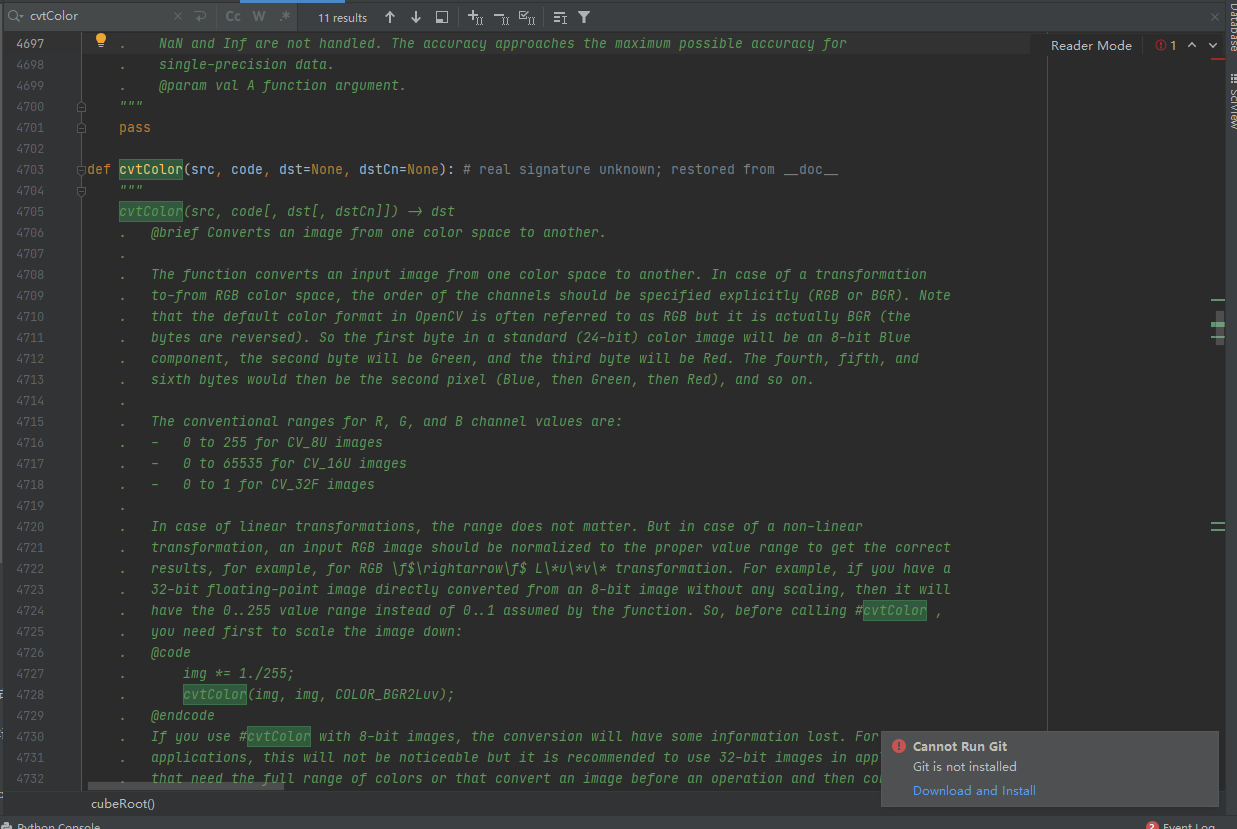
Task: Collapse the cvtColor docstring fold arrow
Action: (x=82, y=190)
